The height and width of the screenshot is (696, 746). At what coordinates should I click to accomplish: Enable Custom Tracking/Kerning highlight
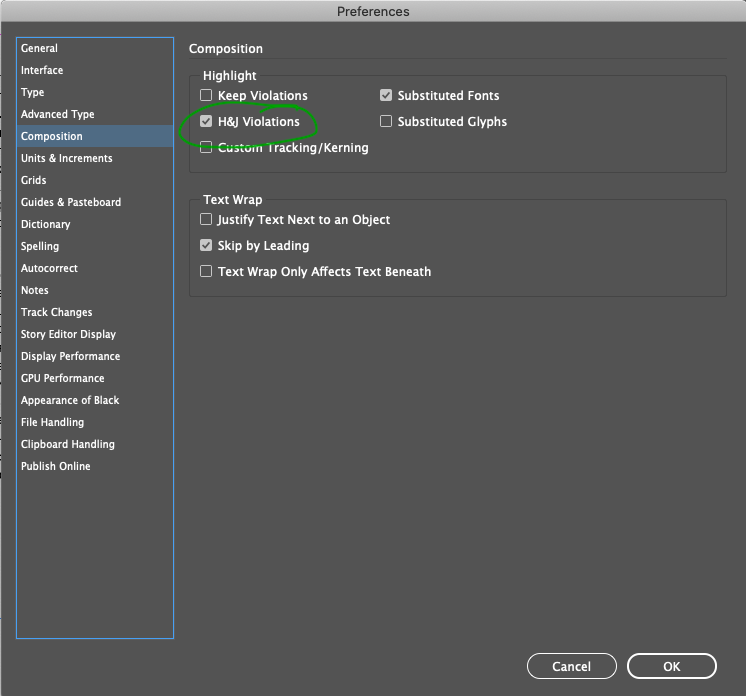click(206, 147)
